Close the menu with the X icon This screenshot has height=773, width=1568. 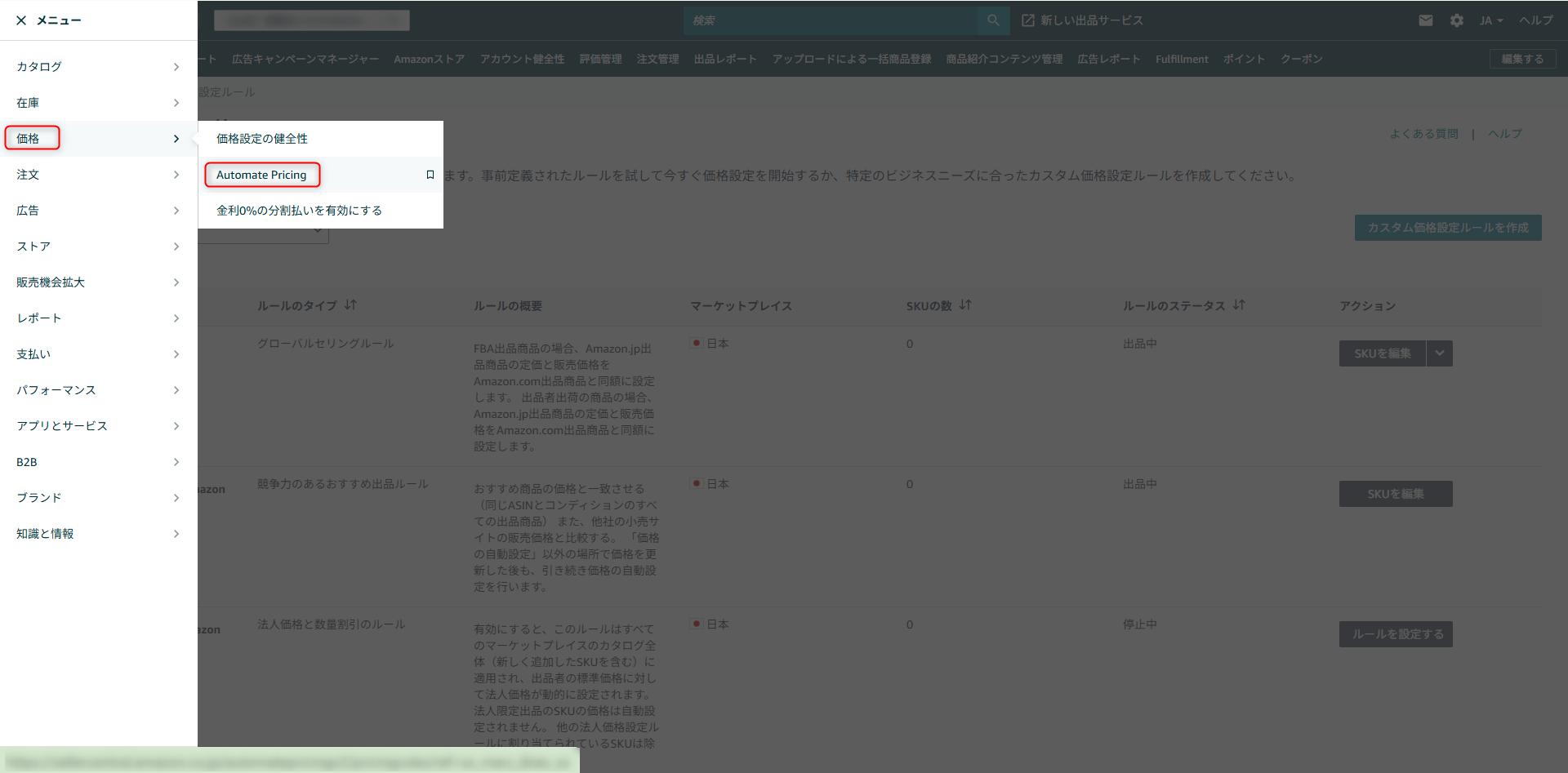pos(21,20)
